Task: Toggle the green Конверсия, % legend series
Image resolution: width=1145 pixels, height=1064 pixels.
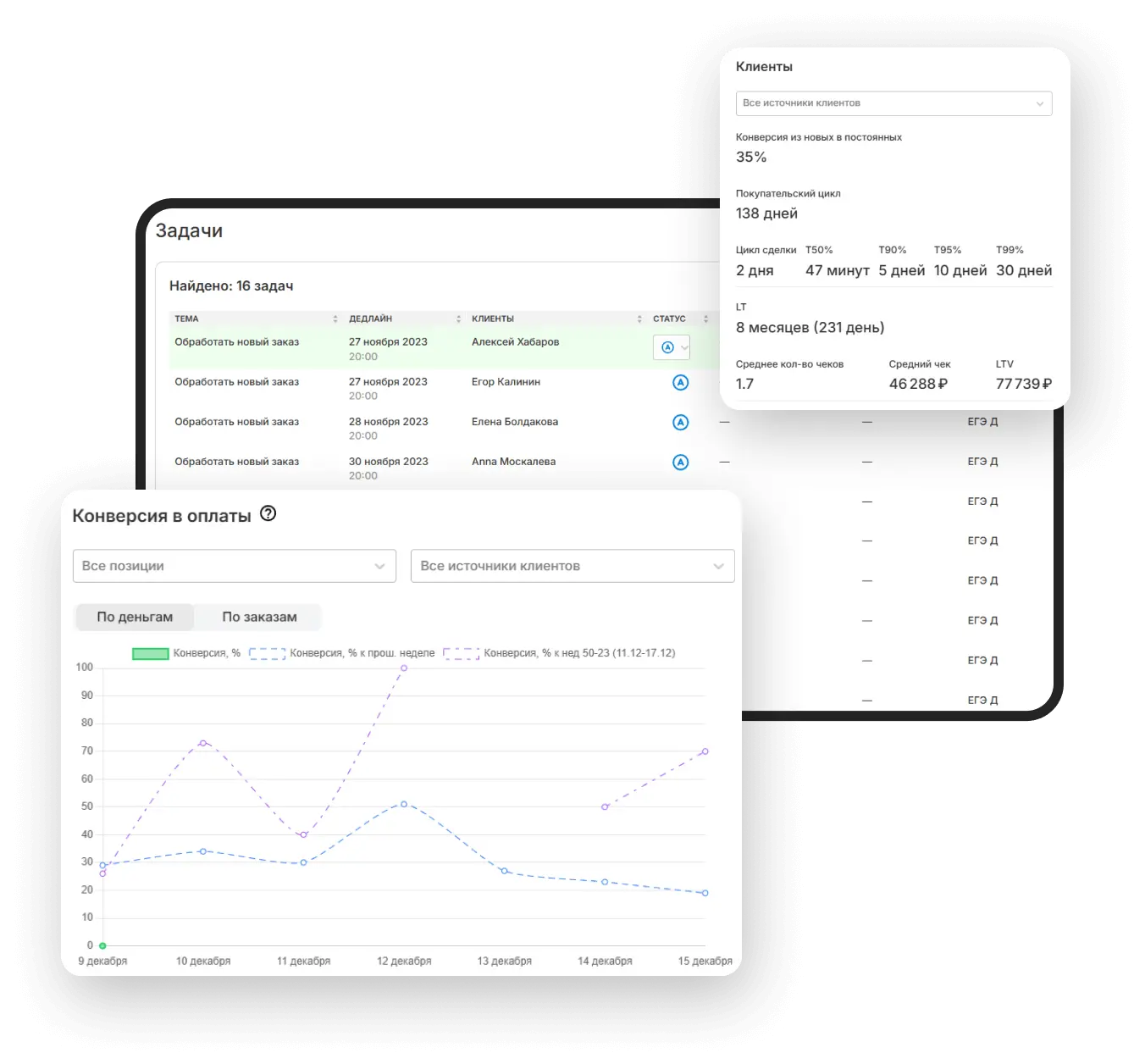Action: pyautogui.click(x=151, y=653)
